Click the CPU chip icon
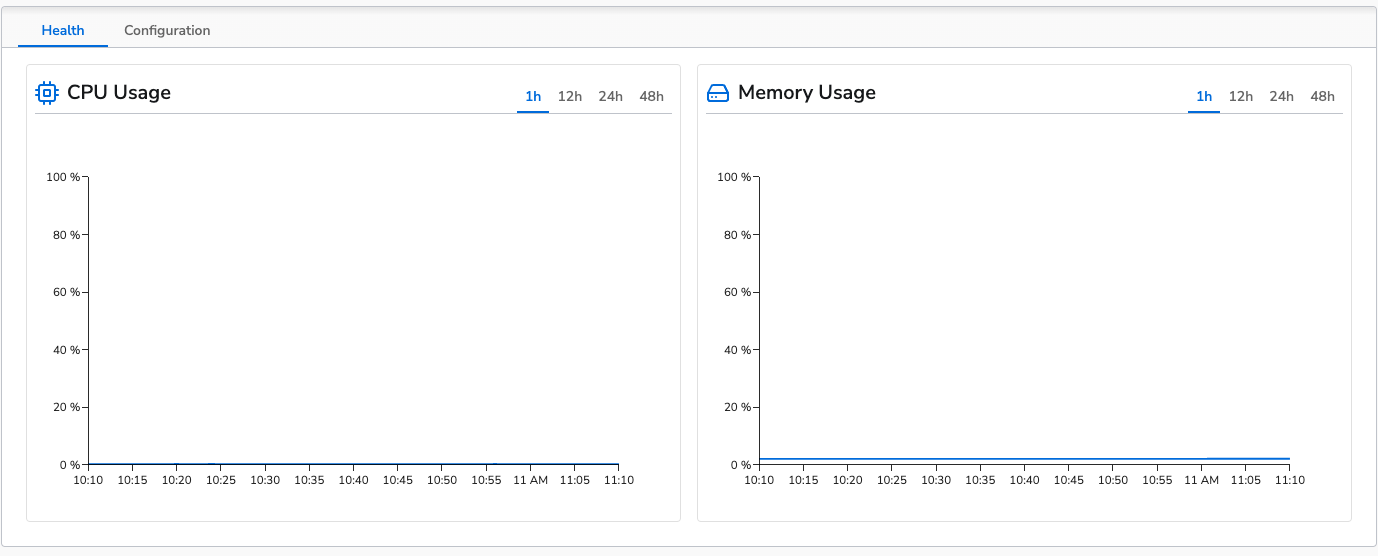This screenshot has height=556, width=1378. 46,93
